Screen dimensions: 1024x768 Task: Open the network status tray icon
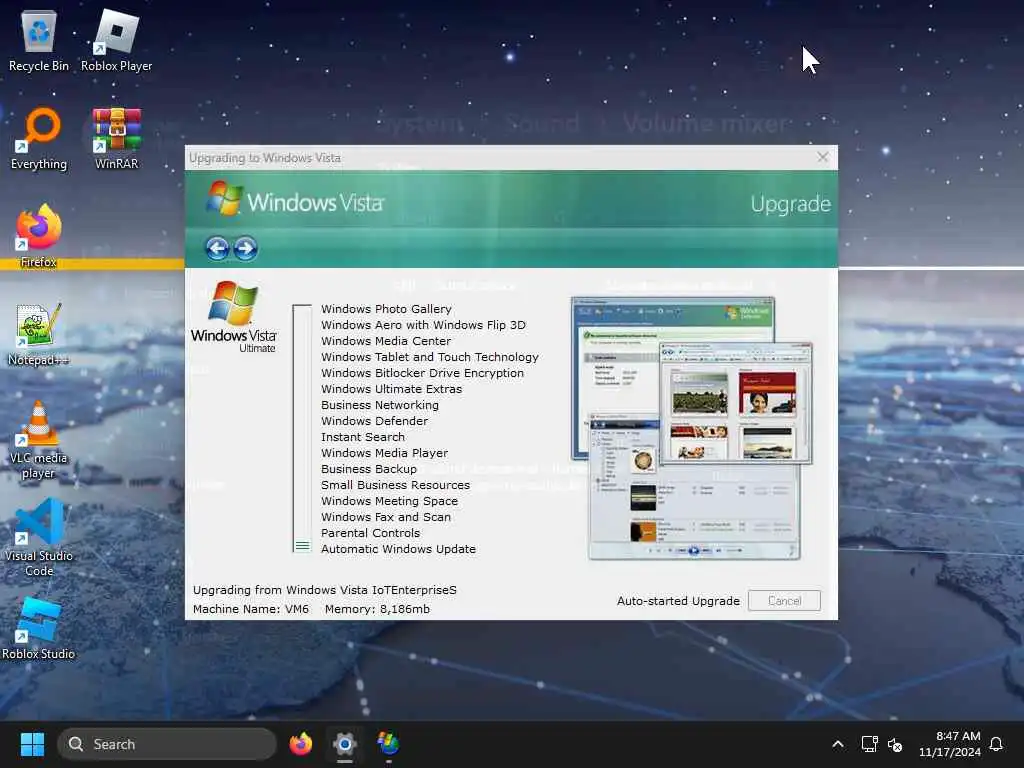coord(869,744)
